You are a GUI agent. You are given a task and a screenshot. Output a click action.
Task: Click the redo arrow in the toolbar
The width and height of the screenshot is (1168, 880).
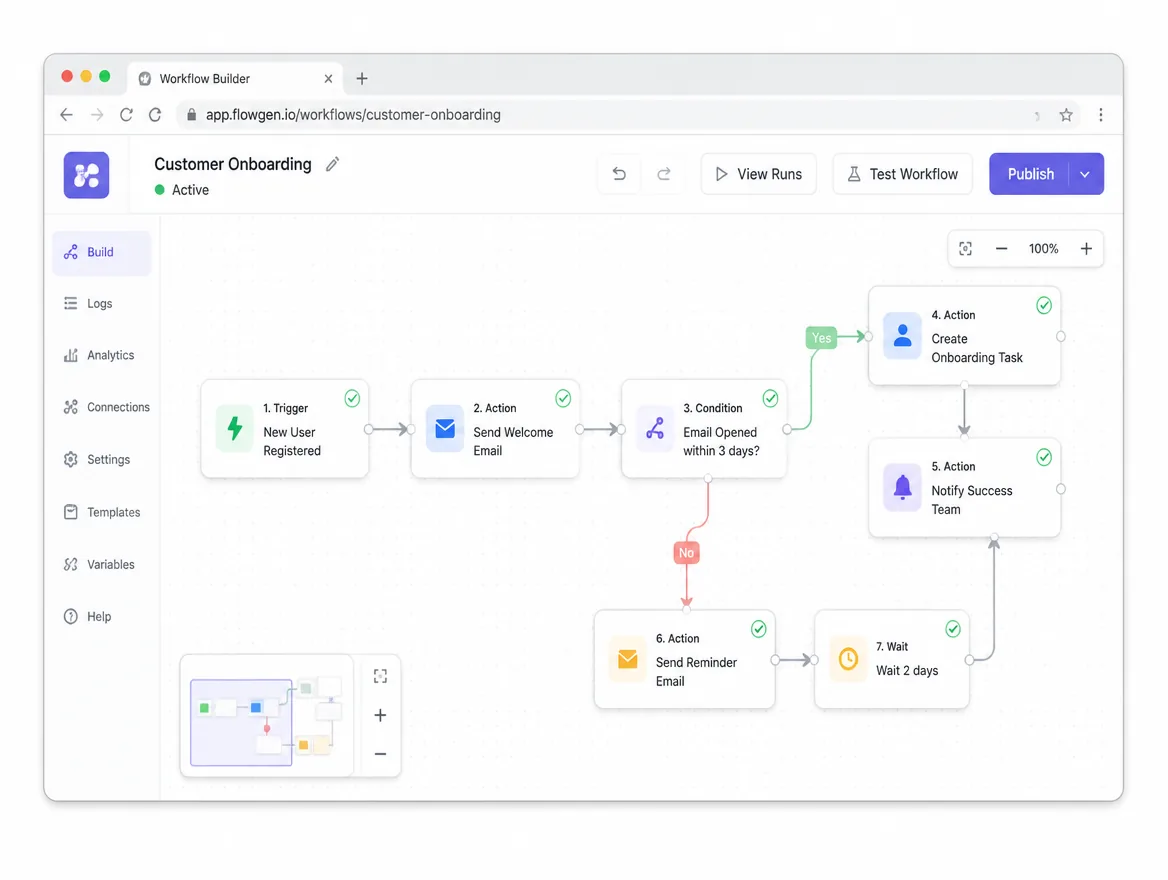pyautogui.click(x=664, y=174)
